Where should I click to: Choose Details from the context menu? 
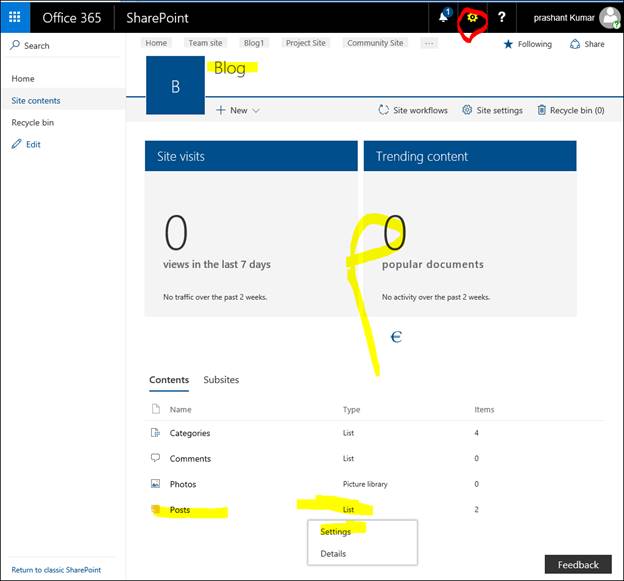(333, 554)
